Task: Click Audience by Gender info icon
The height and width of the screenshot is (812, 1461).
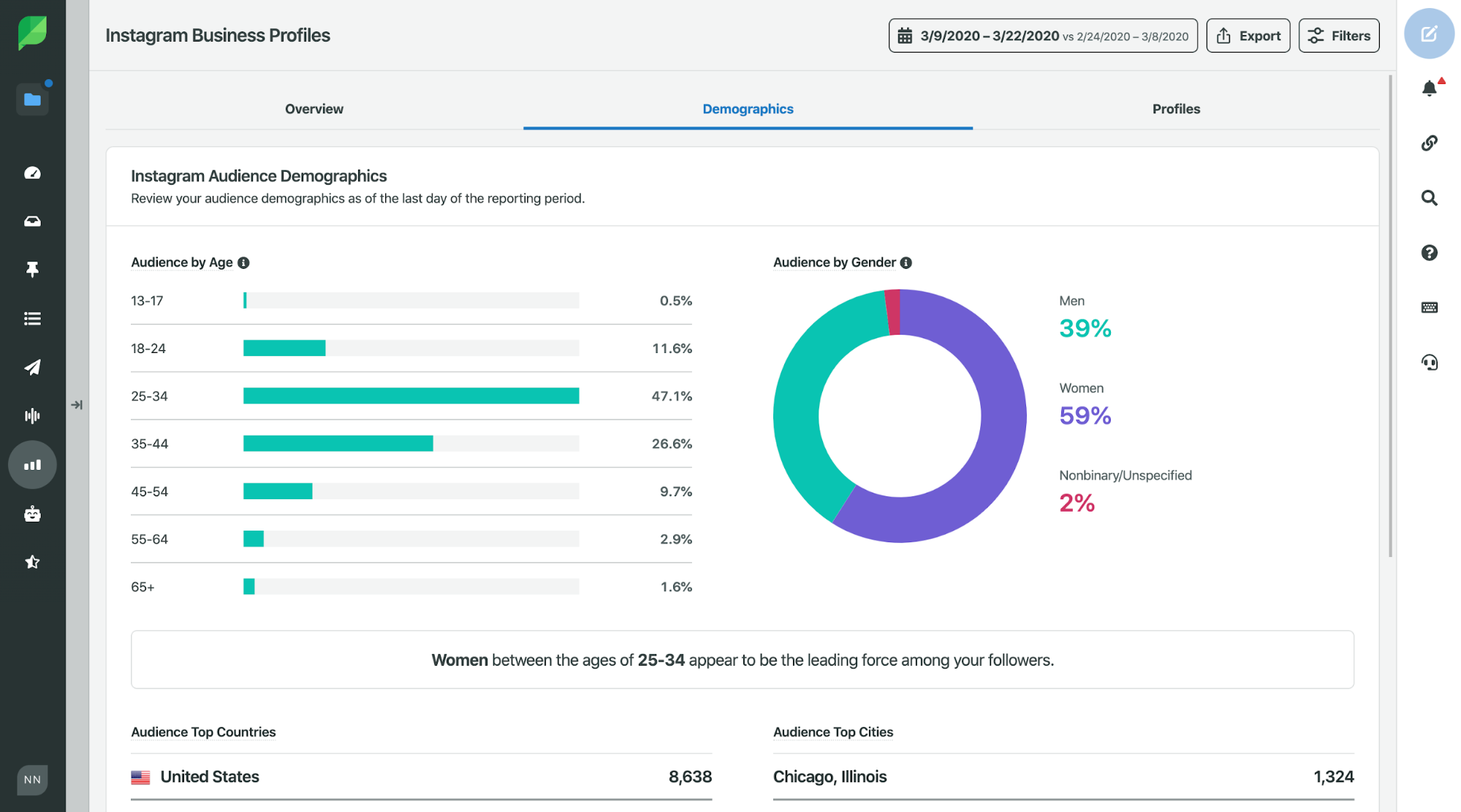Action: click(x=906, y=263)
